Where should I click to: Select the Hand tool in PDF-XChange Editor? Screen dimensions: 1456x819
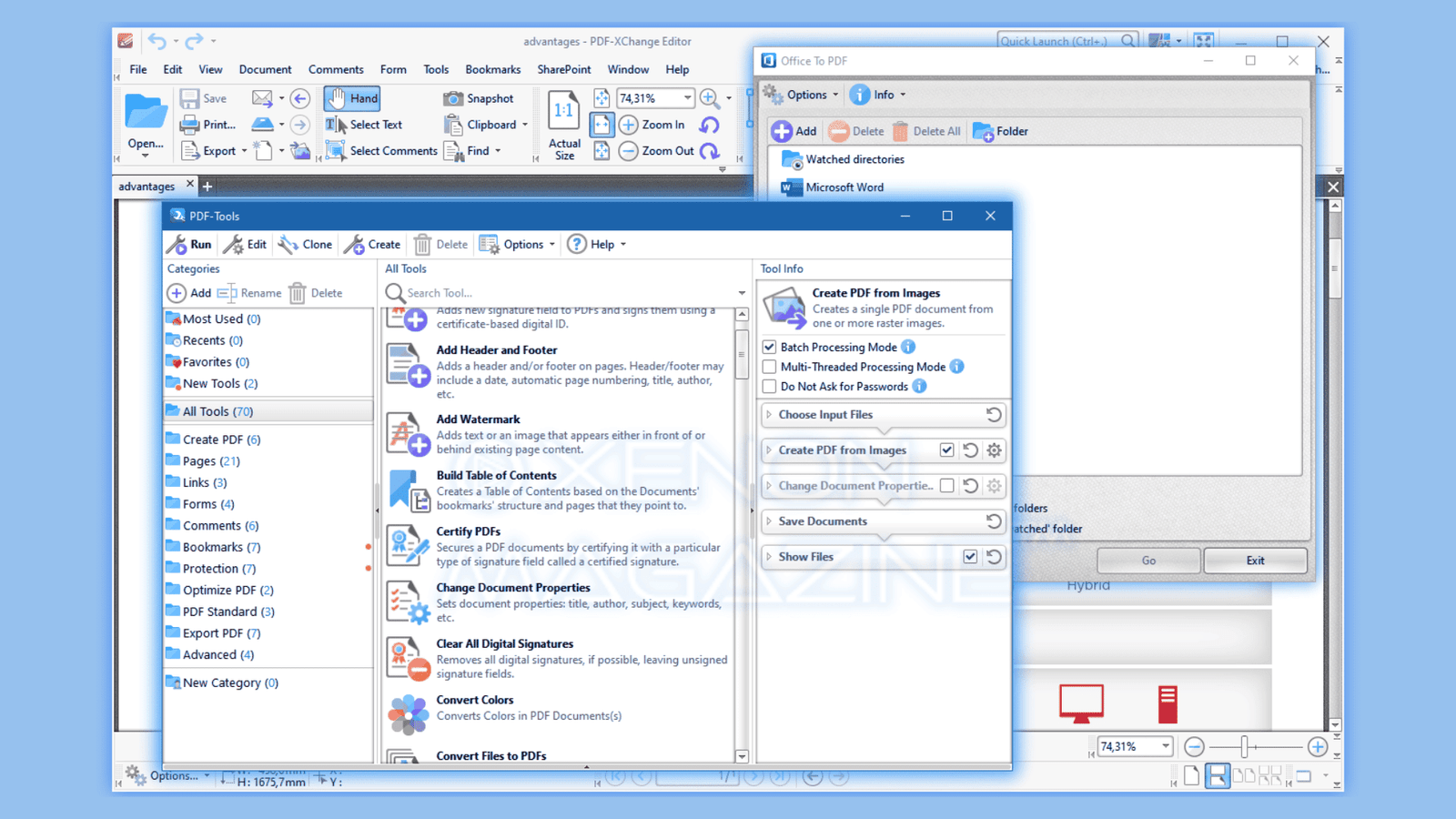(x=352, y=98)
